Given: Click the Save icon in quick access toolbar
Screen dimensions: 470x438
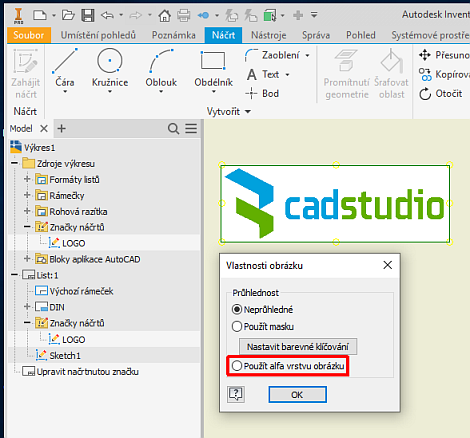Looking at the screenshot, I should (x=88, y=15).
